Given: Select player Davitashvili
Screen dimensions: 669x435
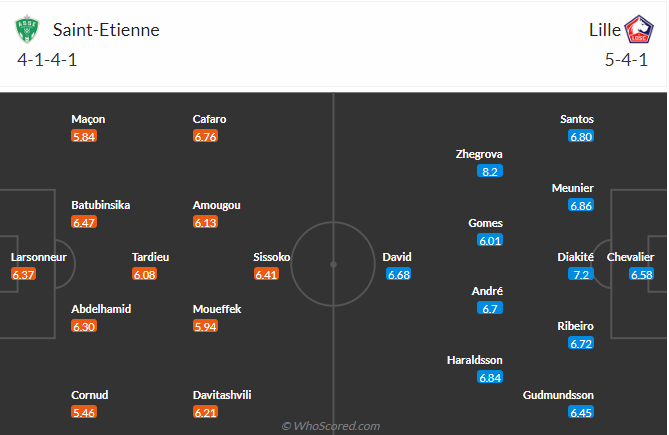Looking at the screenshot, I should pos(222,395).
